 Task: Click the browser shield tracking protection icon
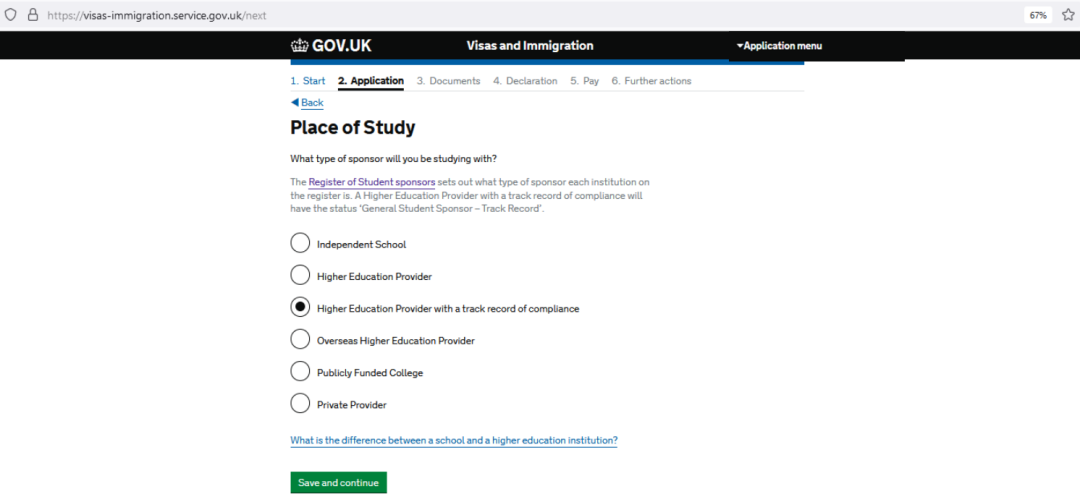10,14
